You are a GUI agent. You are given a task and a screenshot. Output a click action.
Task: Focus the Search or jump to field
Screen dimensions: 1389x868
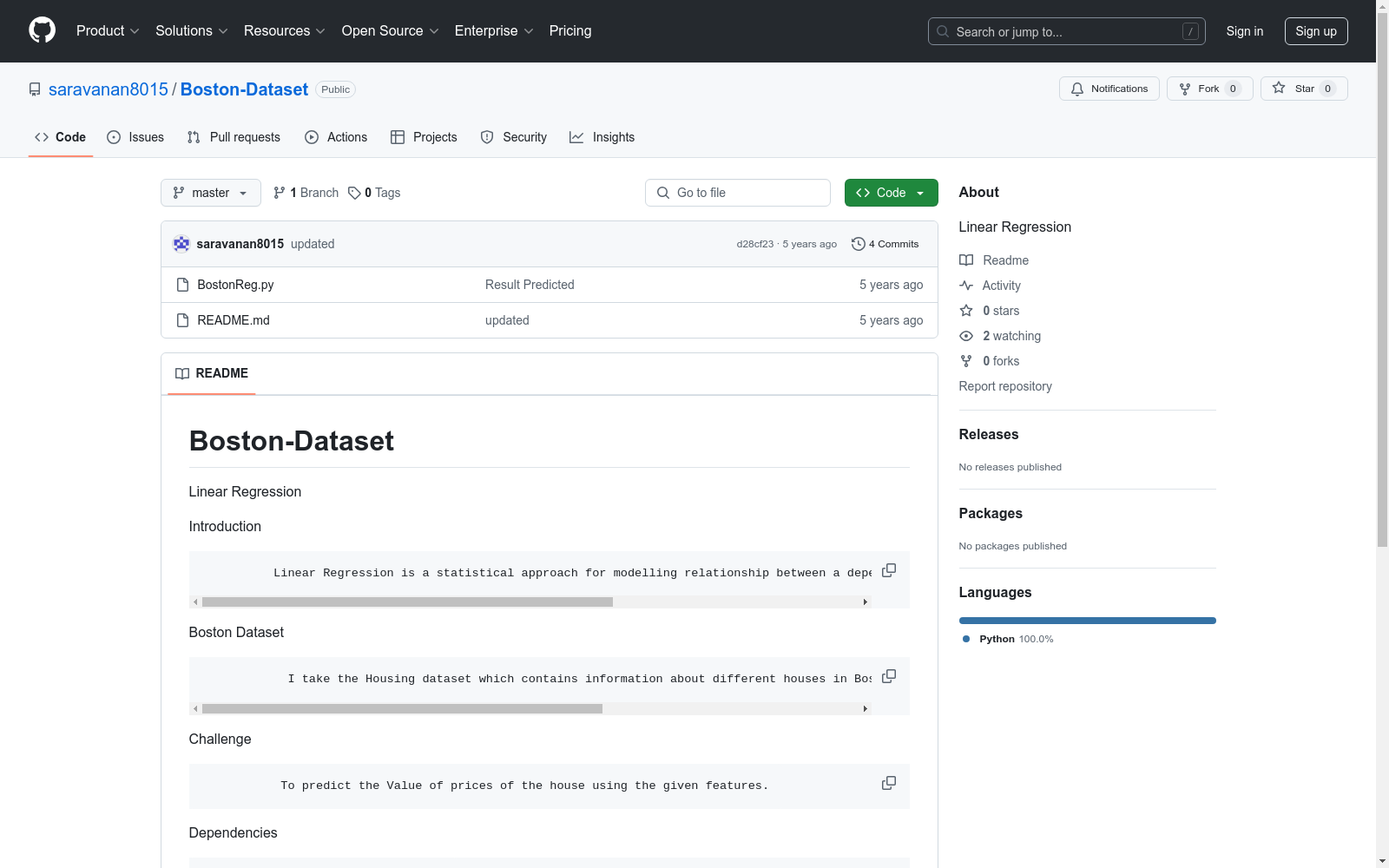[x=1067, y=31]
